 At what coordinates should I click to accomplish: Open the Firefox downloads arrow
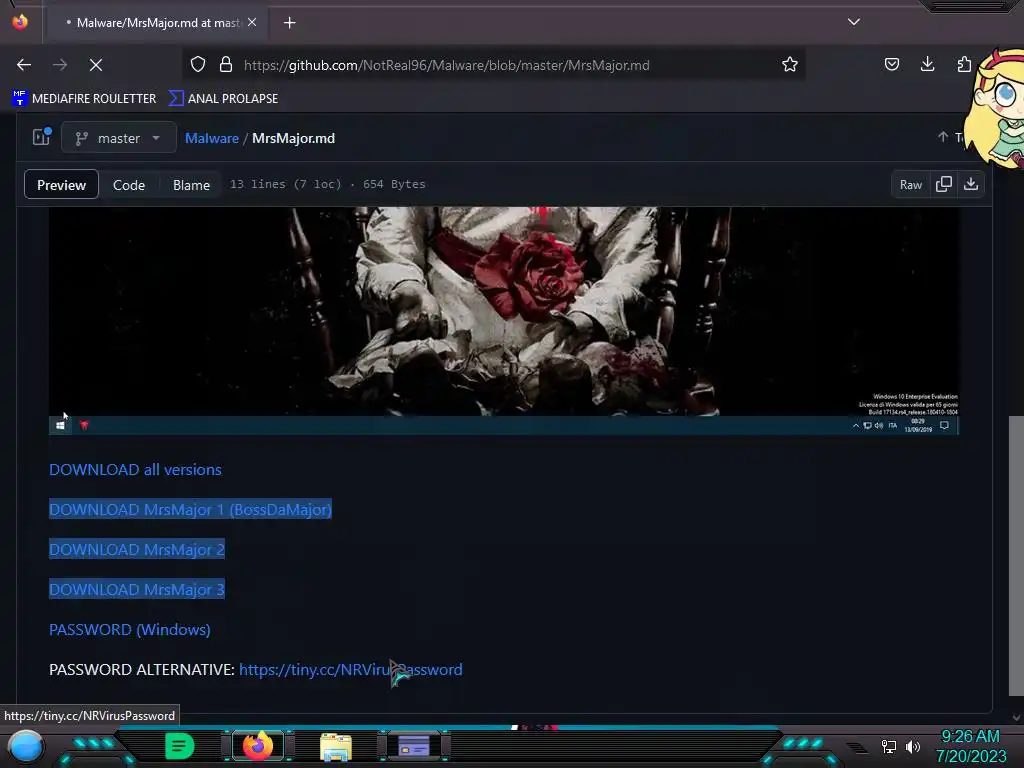click(927, 64)
